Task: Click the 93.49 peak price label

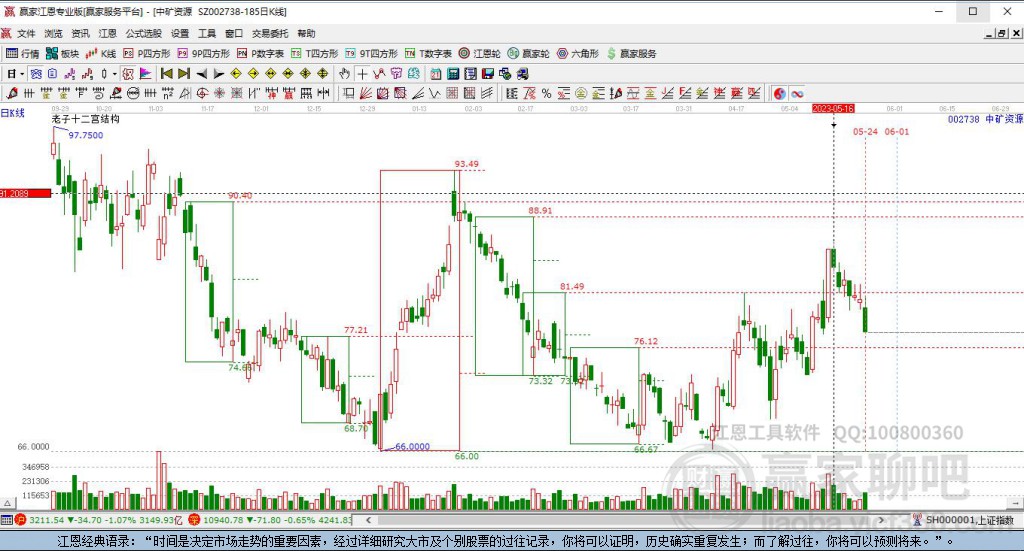Action: click(466, 164)
